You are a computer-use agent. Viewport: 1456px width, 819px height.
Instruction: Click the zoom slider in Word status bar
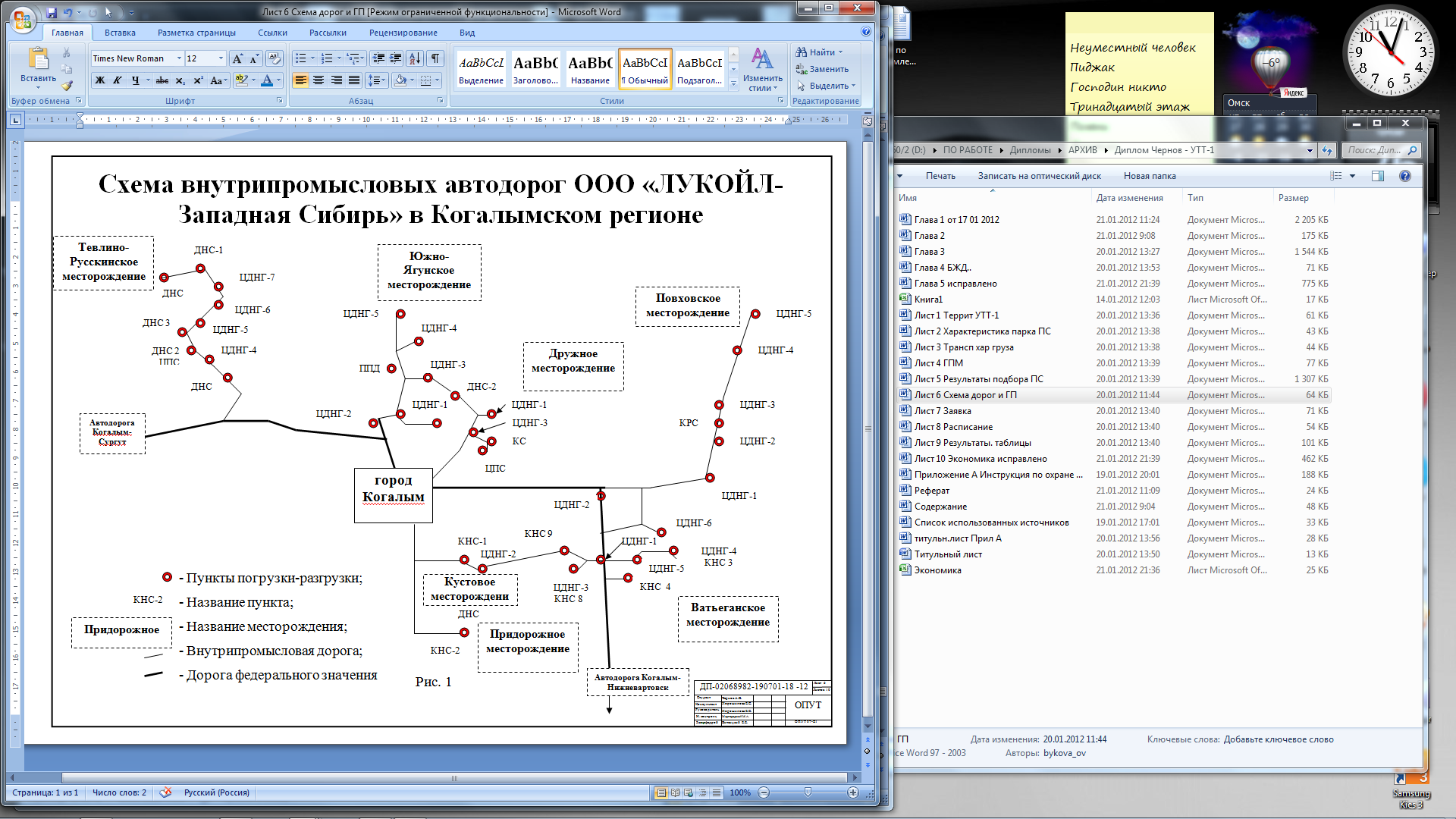pyautogui.click(x=808, y=792)
